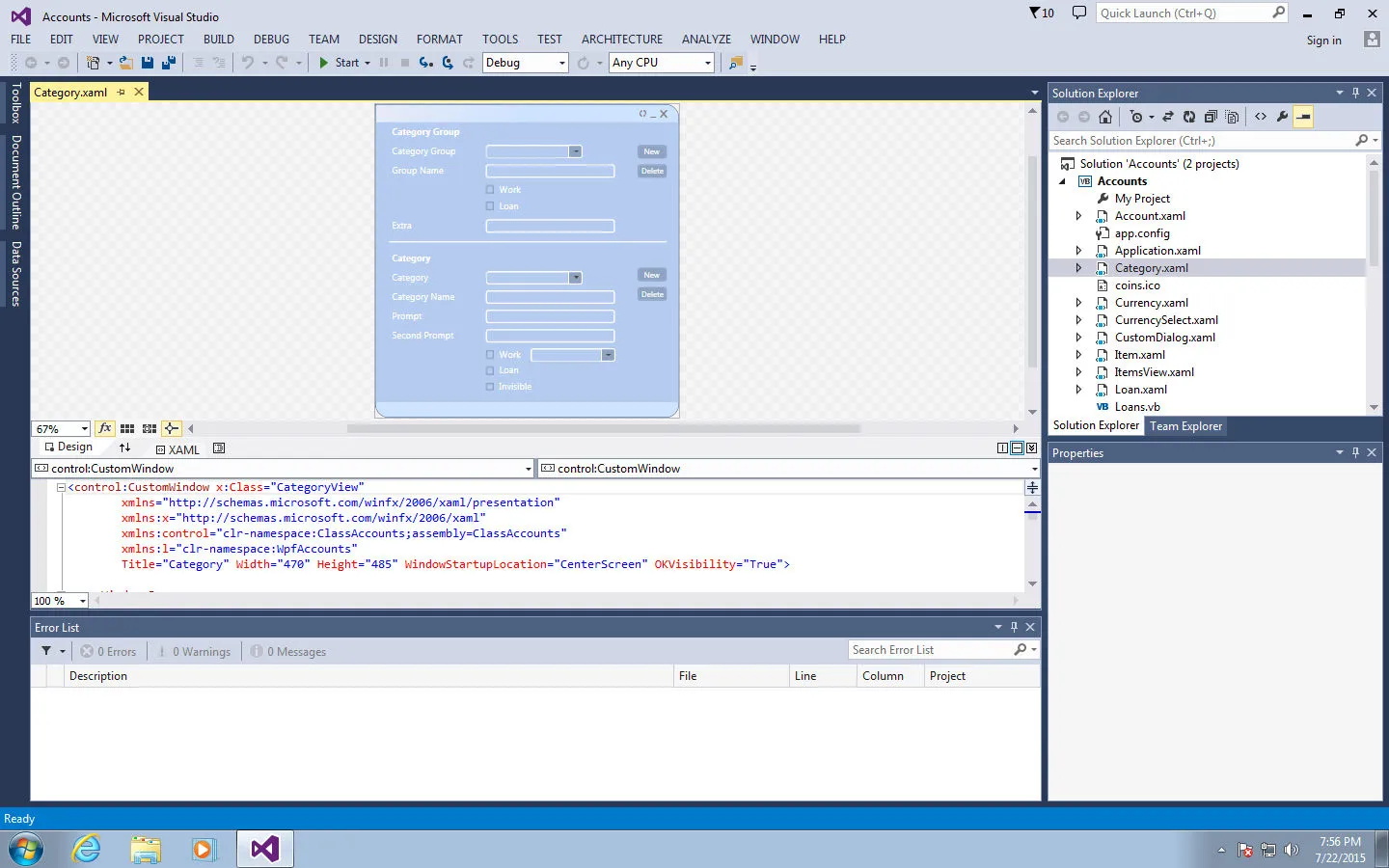Screen dimensions: 1389x868
Task: Open the notifications flag icon
Action: (x=1040, y=14)
